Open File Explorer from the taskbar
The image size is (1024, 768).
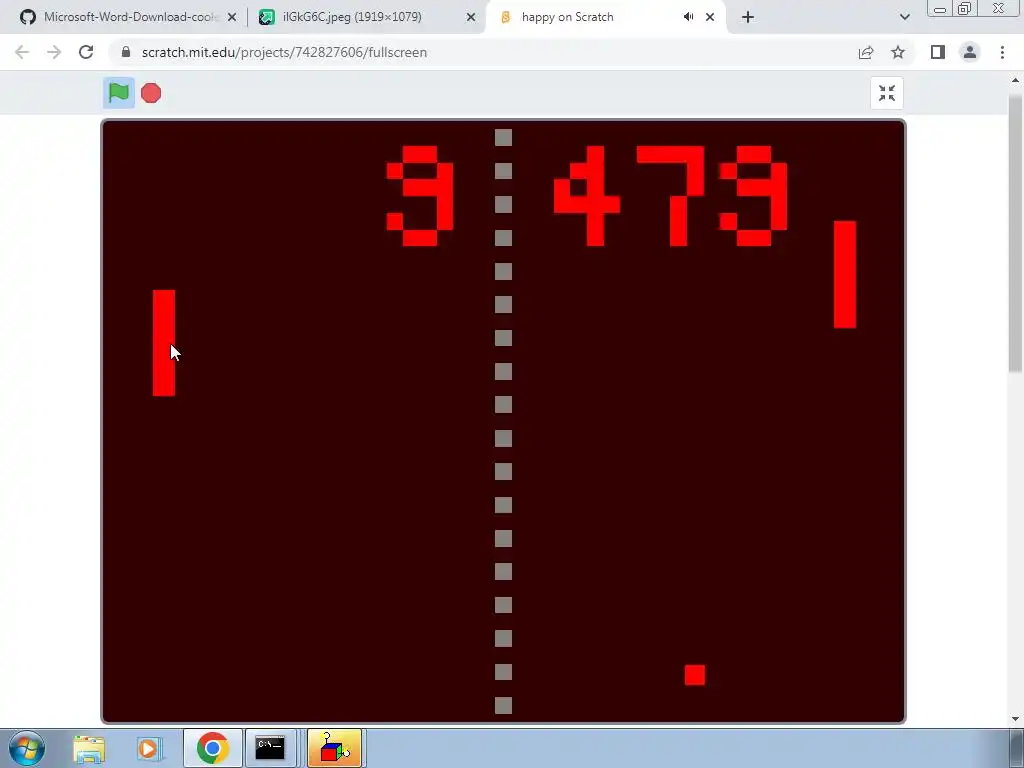pyautogui.click(x=89, y=748)
